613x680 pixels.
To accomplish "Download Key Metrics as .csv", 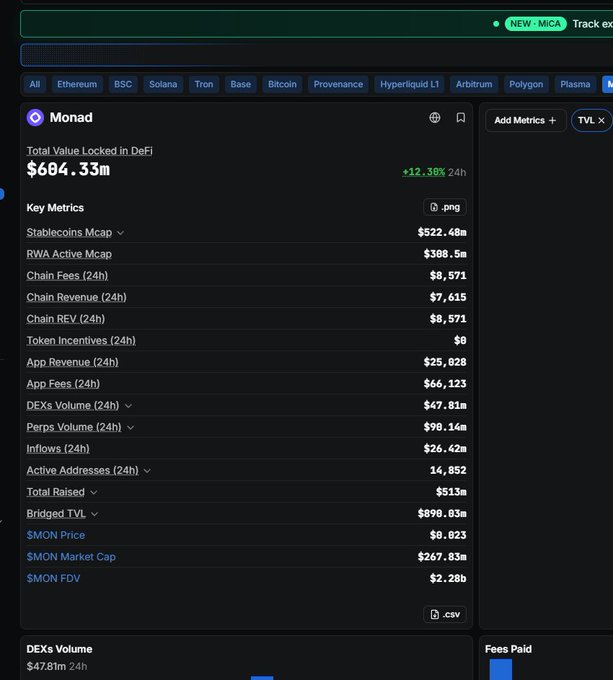I will [x=444, y=614].
